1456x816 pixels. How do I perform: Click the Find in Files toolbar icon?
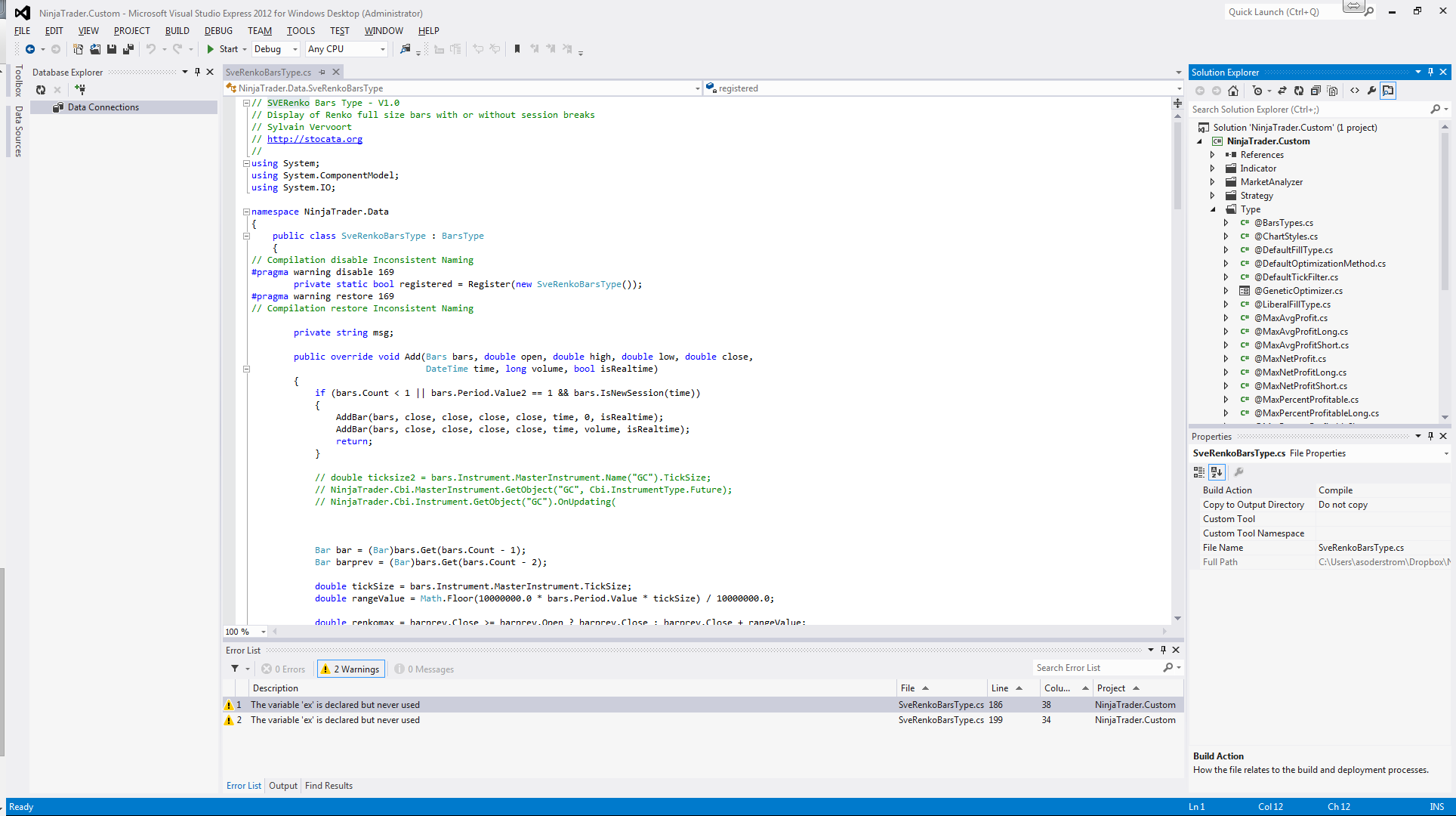[x=406, y=49]
